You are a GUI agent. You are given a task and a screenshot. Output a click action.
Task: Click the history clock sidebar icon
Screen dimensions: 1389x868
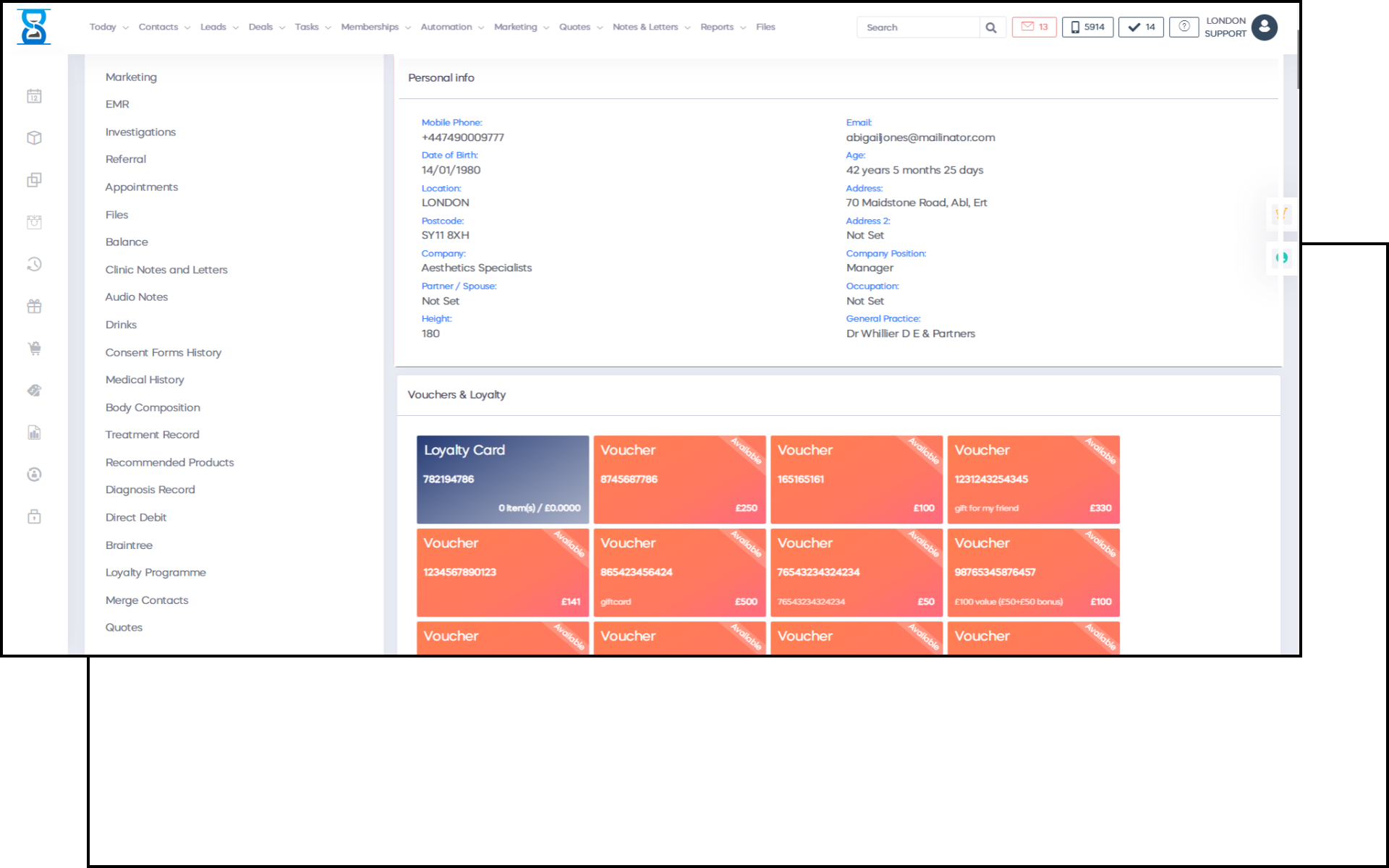click(x=34, y=264)
